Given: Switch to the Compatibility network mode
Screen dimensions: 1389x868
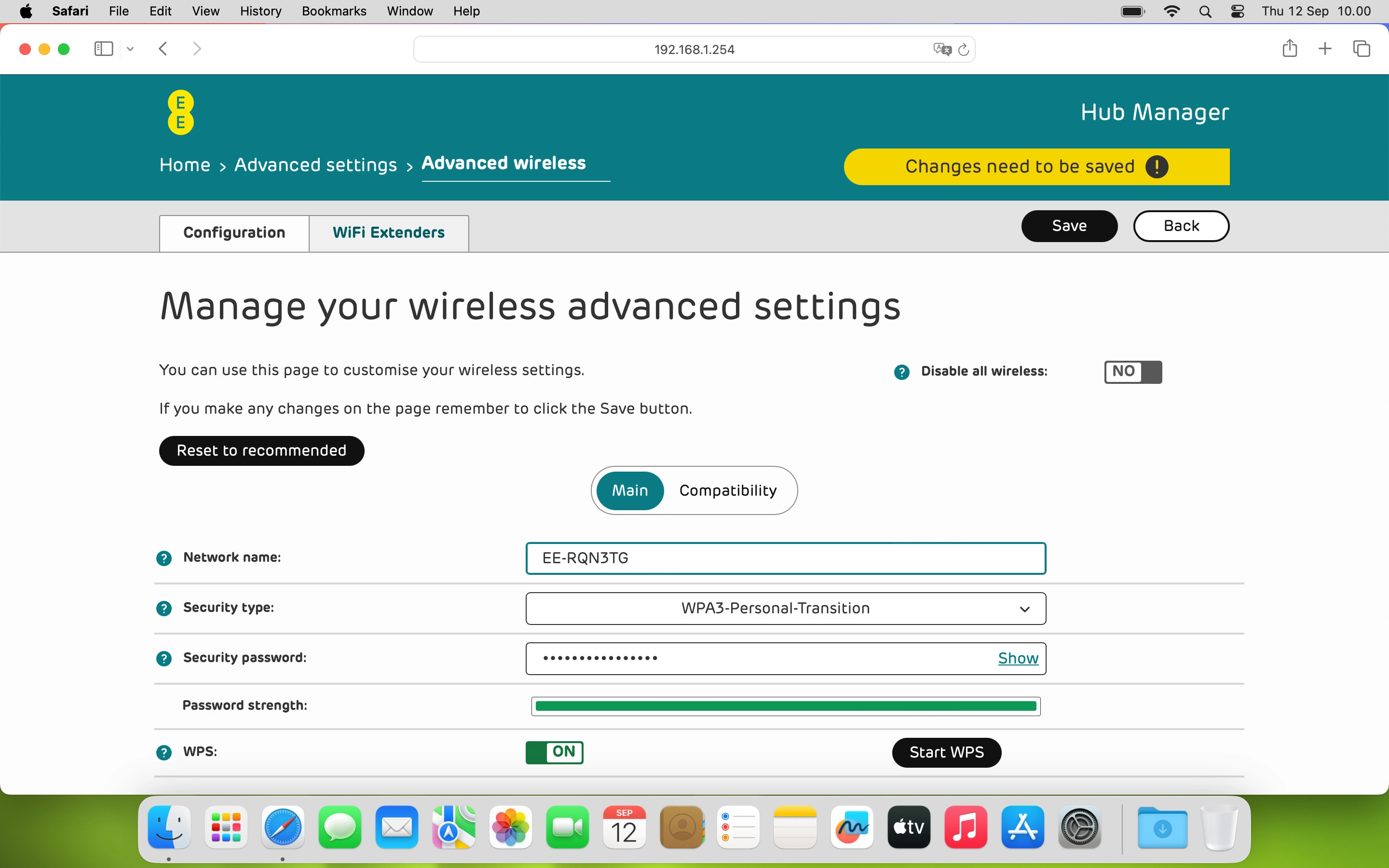Looking at the screenshot, I should click(x=727, y=490).
